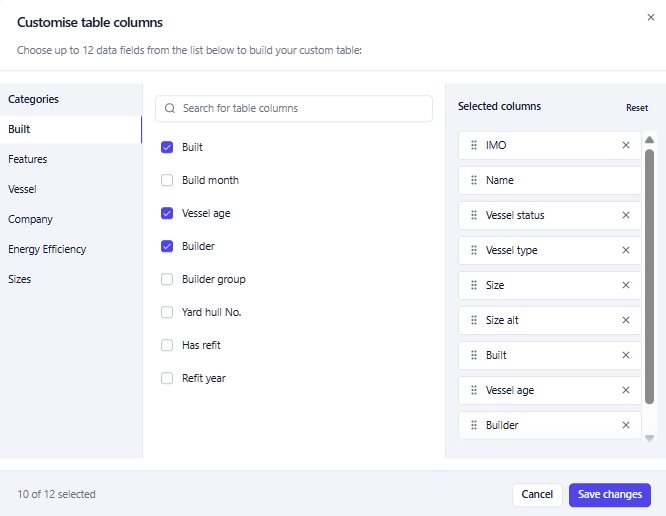Uncheck the Vessel age checkbox
666x516 pixels.
coord(167,213)
